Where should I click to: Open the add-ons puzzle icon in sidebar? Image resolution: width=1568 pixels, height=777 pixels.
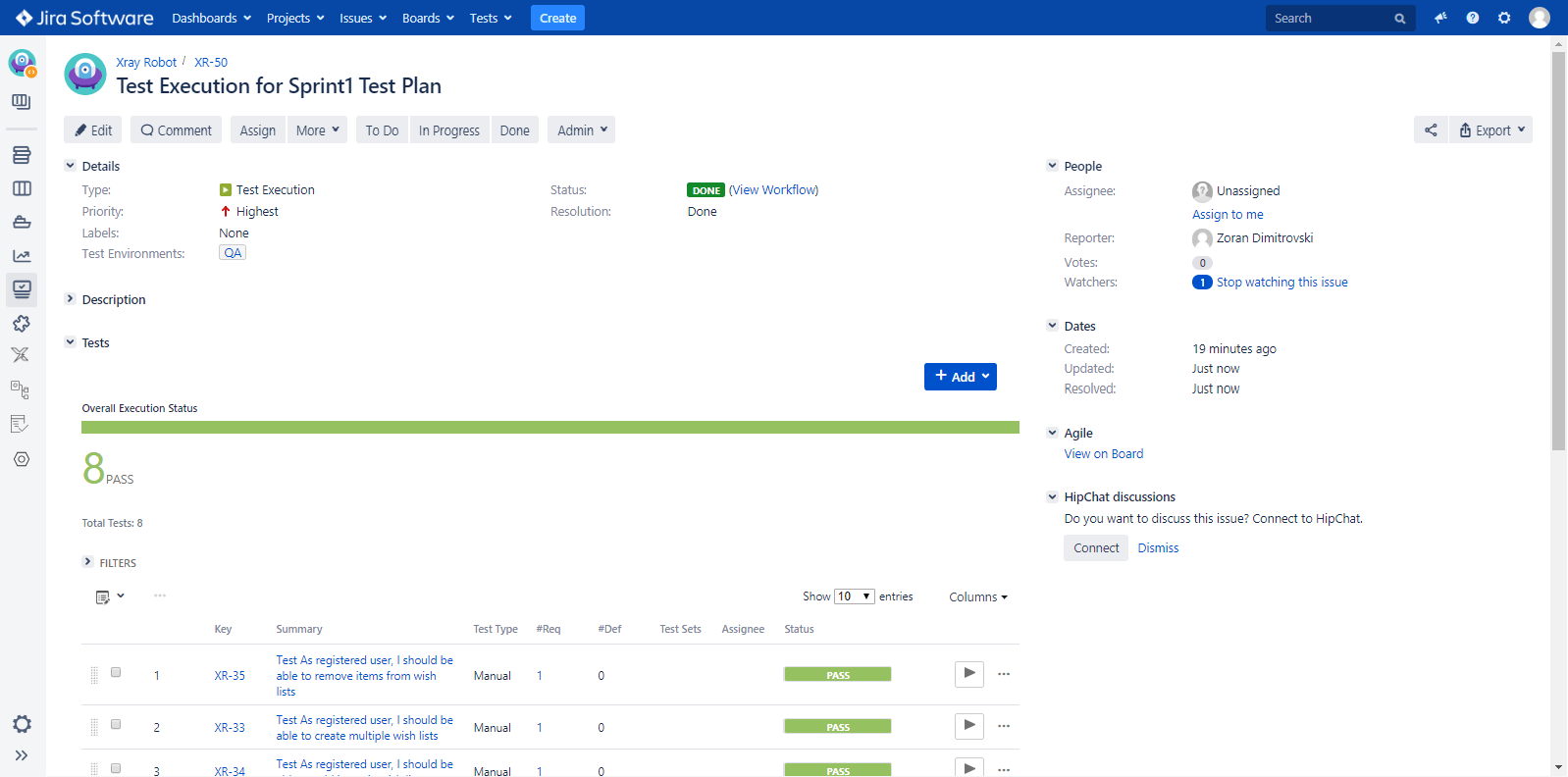point(22,324)
